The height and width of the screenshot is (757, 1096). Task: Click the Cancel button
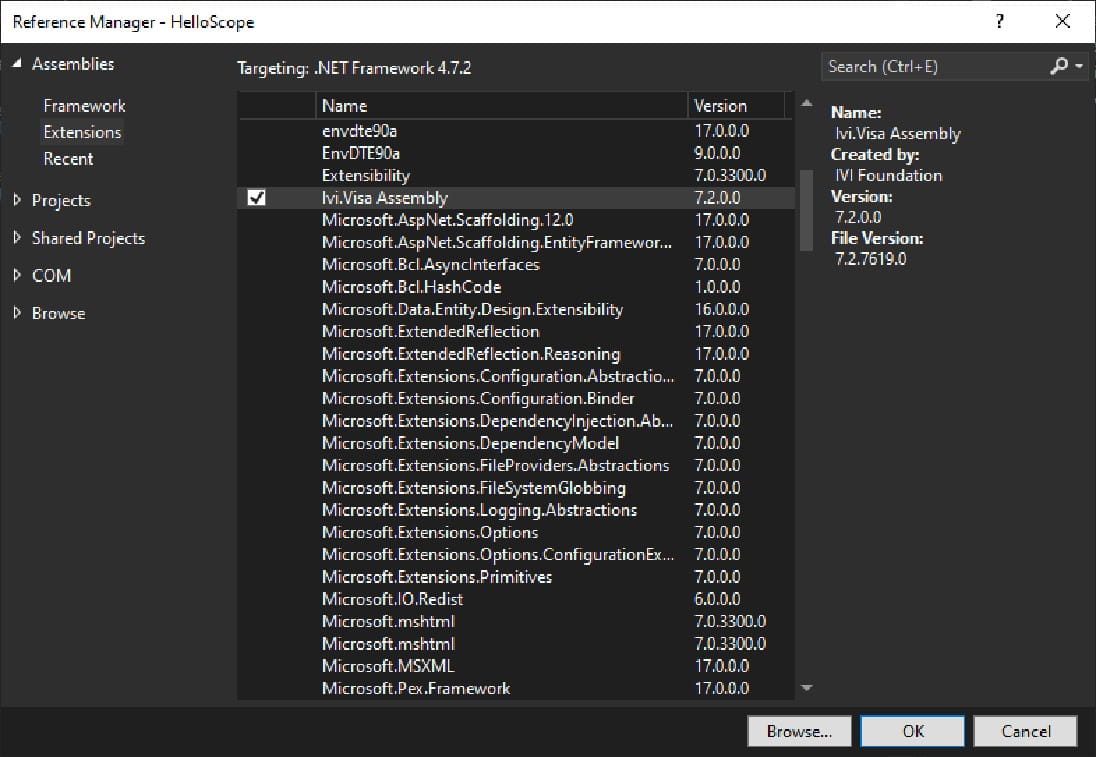tap(1025, 731)
